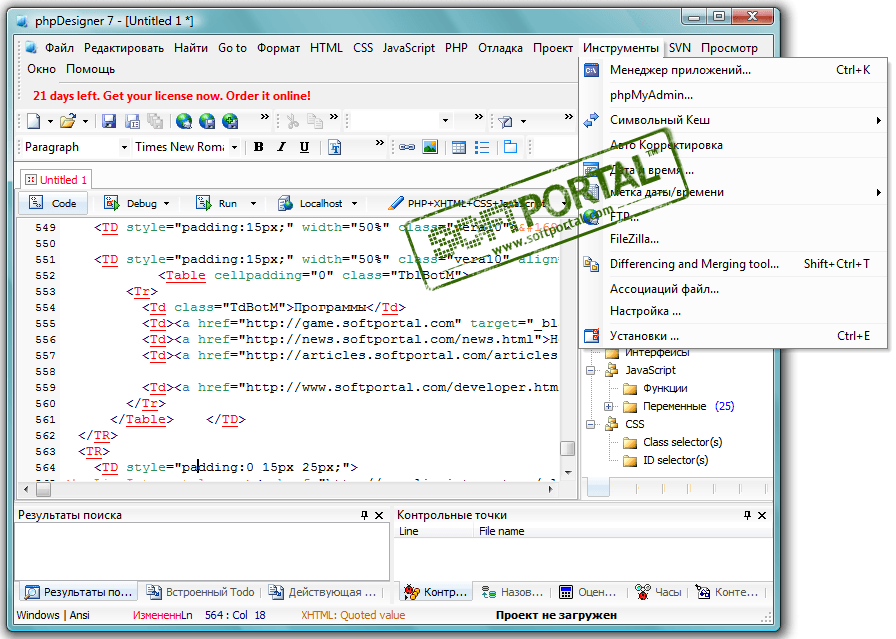Close the Контрольные точки panel

[x=762, y=515]
